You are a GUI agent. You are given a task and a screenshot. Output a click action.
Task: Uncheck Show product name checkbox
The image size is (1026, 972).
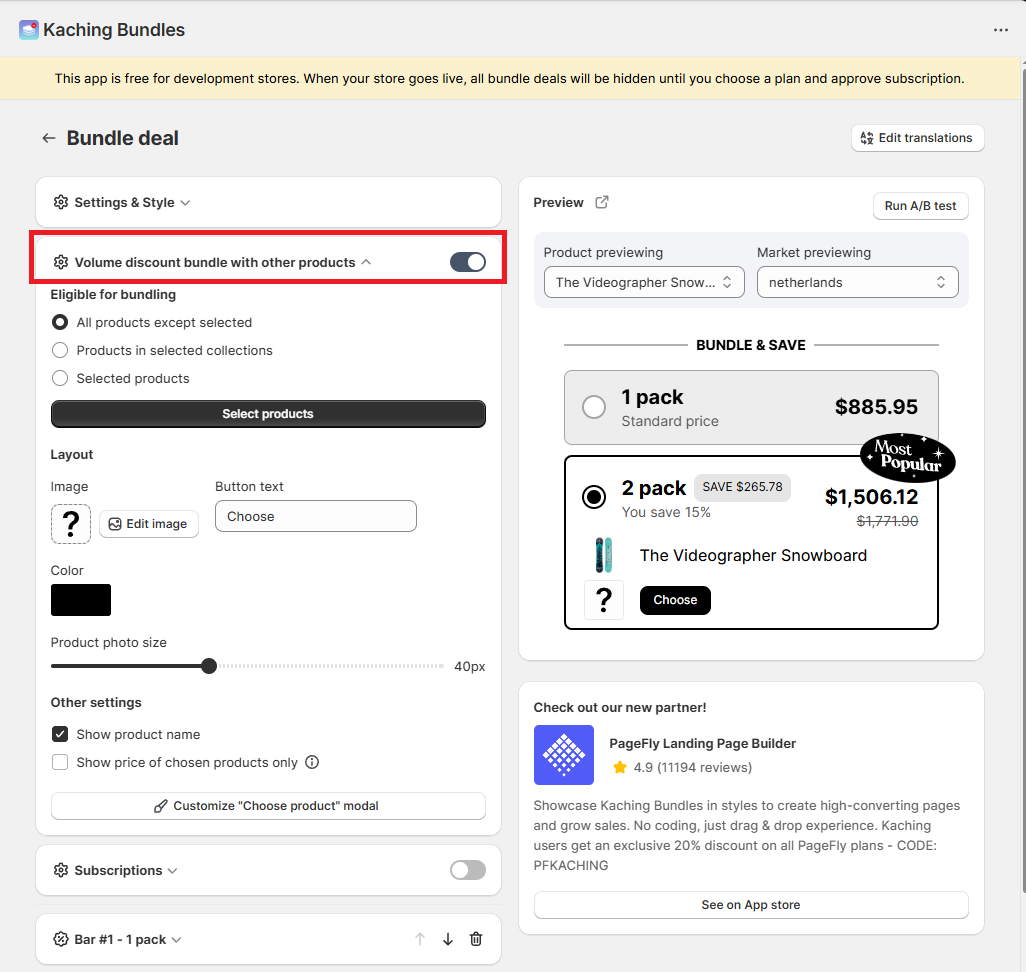pos(60,734)
